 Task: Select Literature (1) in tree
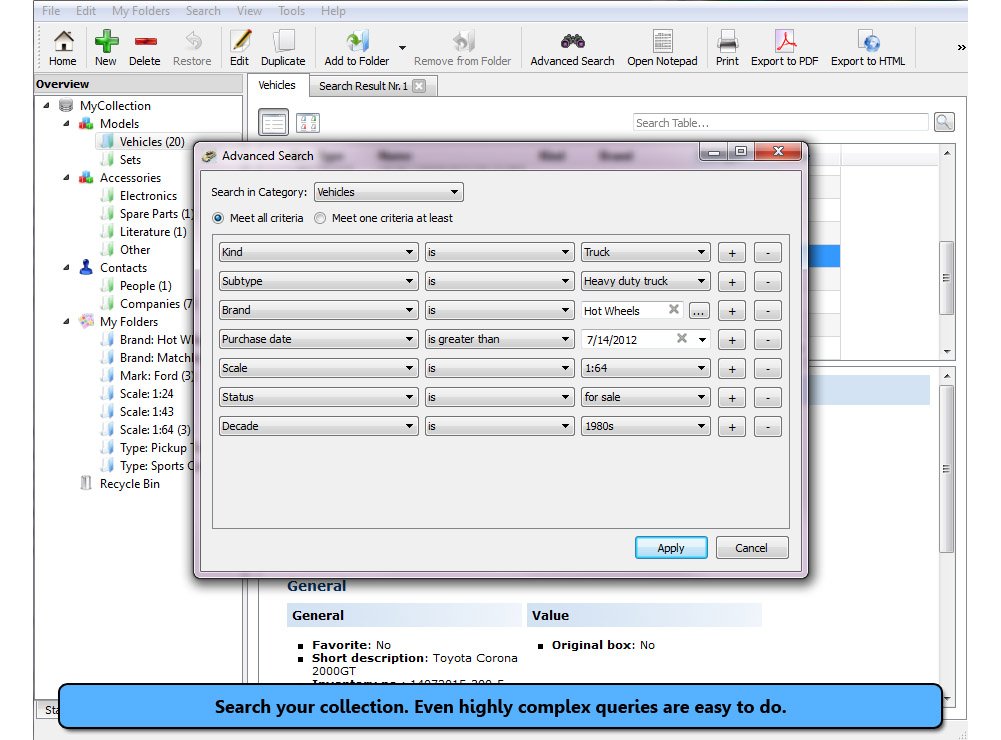coord(153,232)
